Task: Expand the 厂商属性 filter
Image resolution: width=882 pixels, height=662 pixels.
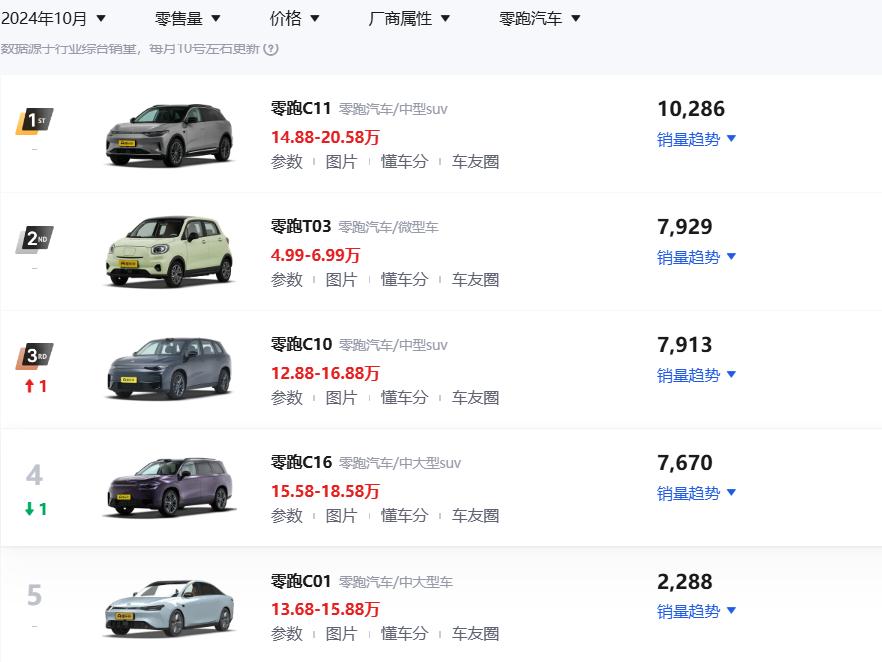Action: click(409, 18)
